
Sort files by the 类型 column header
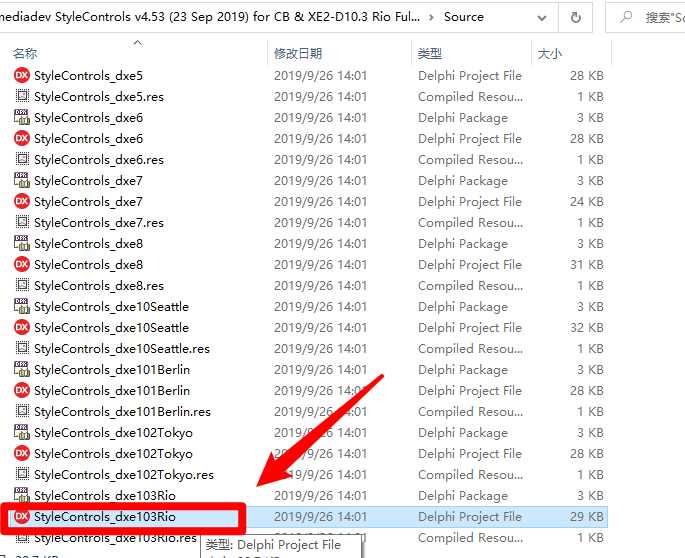[x=430, y=53]
